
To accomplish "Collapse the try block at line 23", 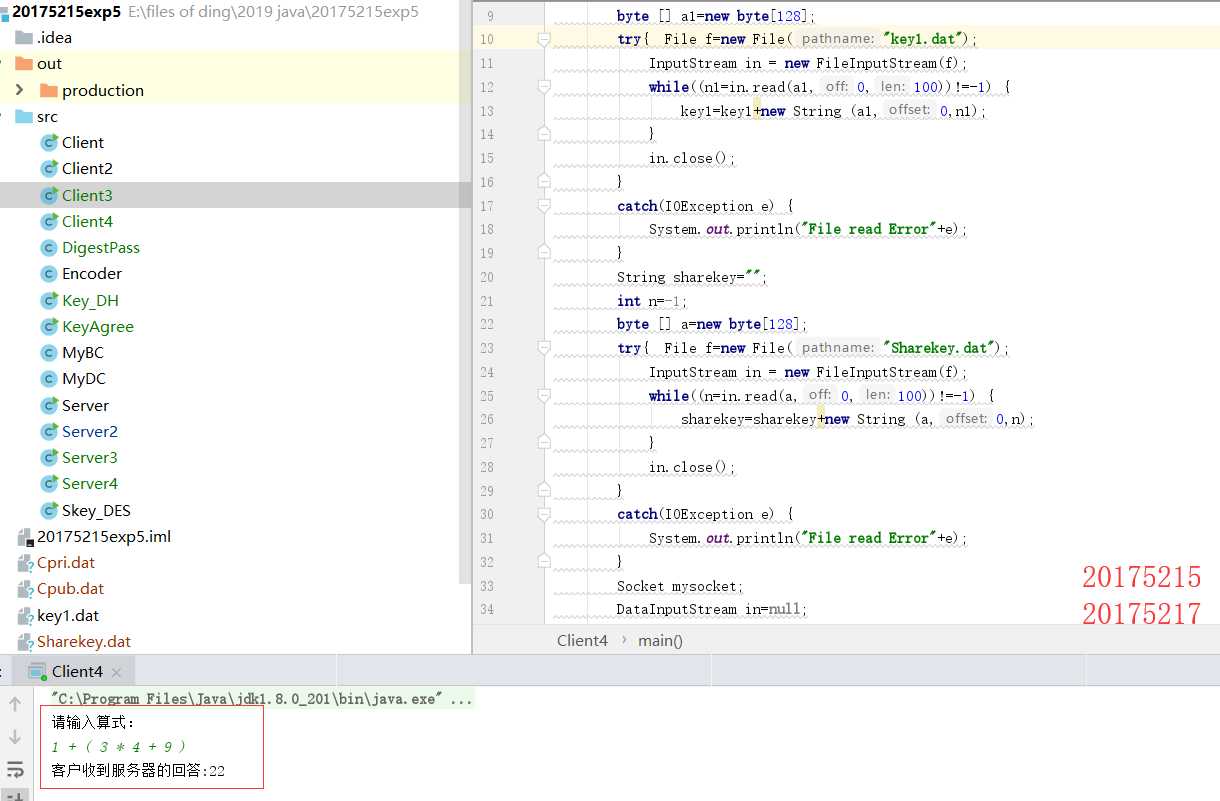I will click(x=543, y=348).
